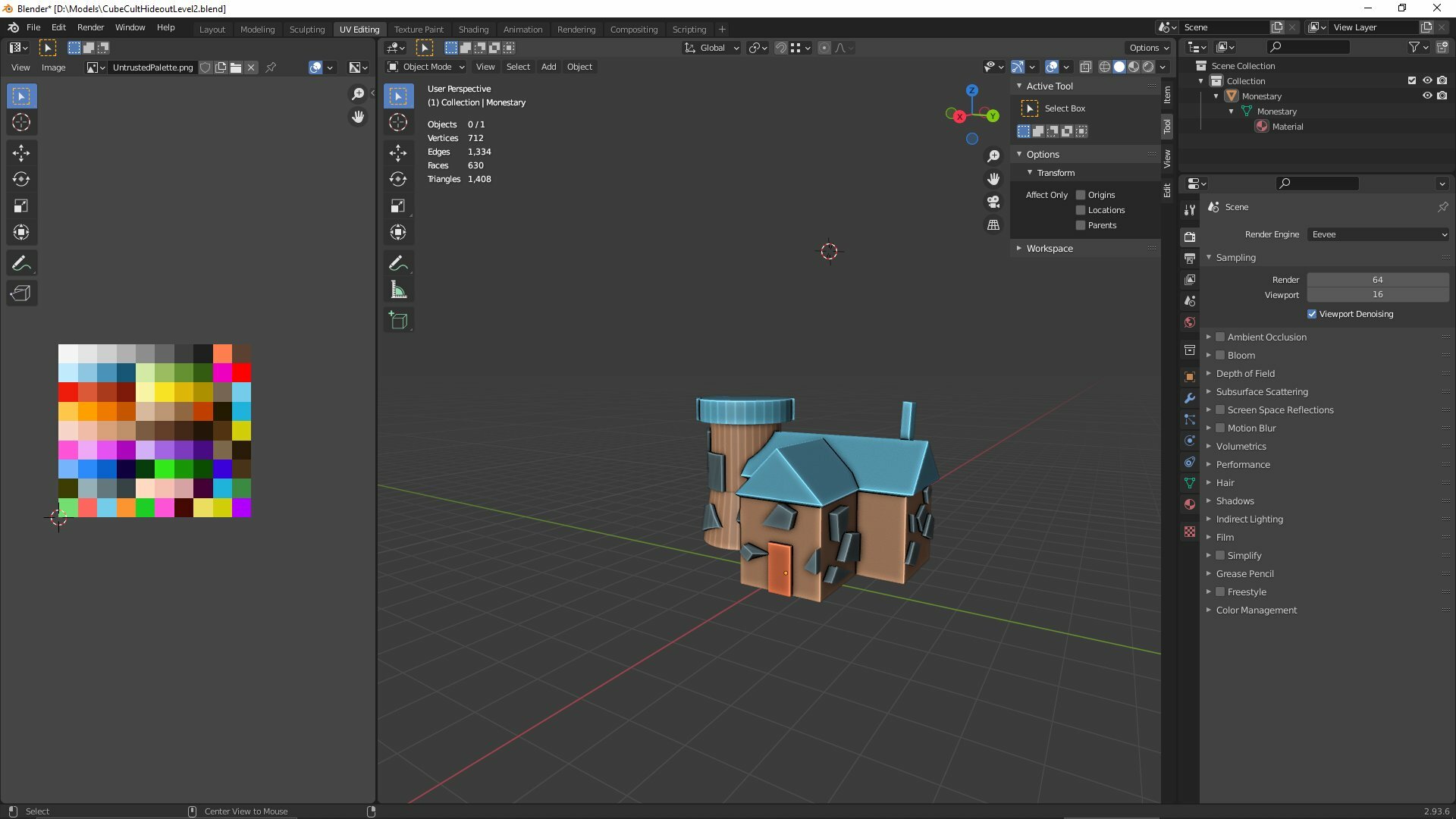
Task: Open the Render menu
Action: pos(90,27)
